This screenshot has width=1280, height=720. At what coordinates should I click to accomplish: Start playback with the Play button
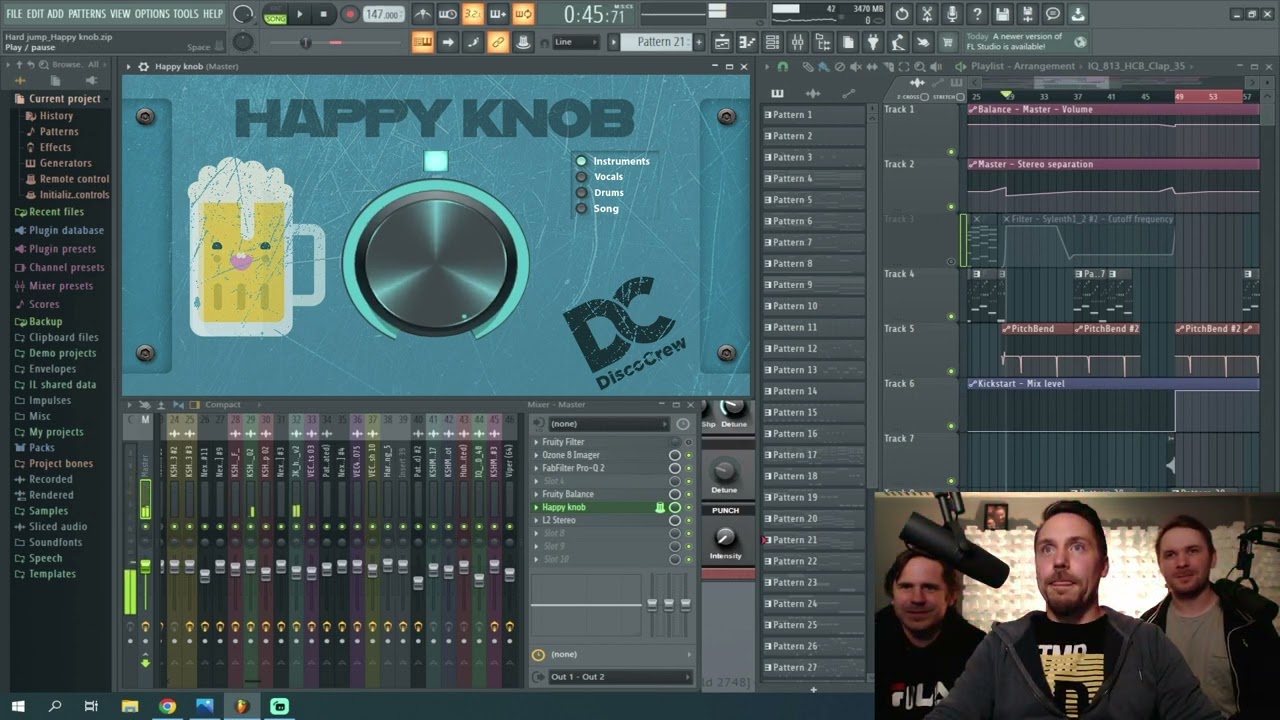(x=299, y=14)
